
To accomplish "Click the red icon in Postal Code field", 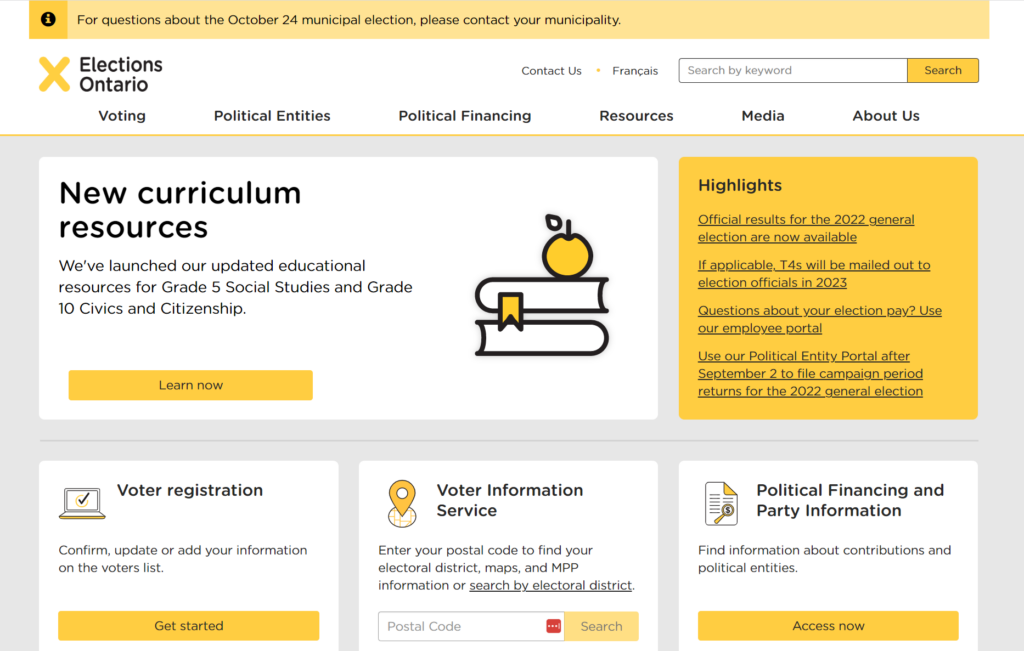I will click(553, 626).
